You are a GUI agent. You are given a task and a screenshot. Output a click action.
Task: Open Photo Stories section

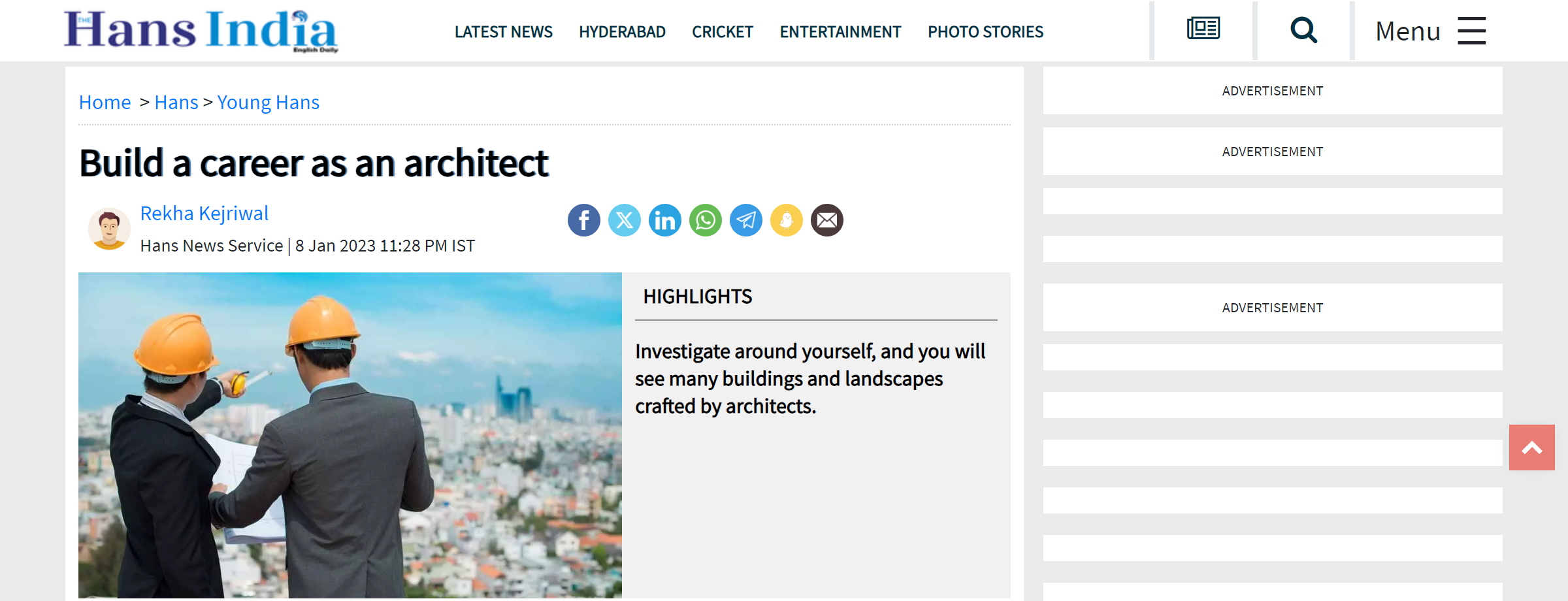985,32
